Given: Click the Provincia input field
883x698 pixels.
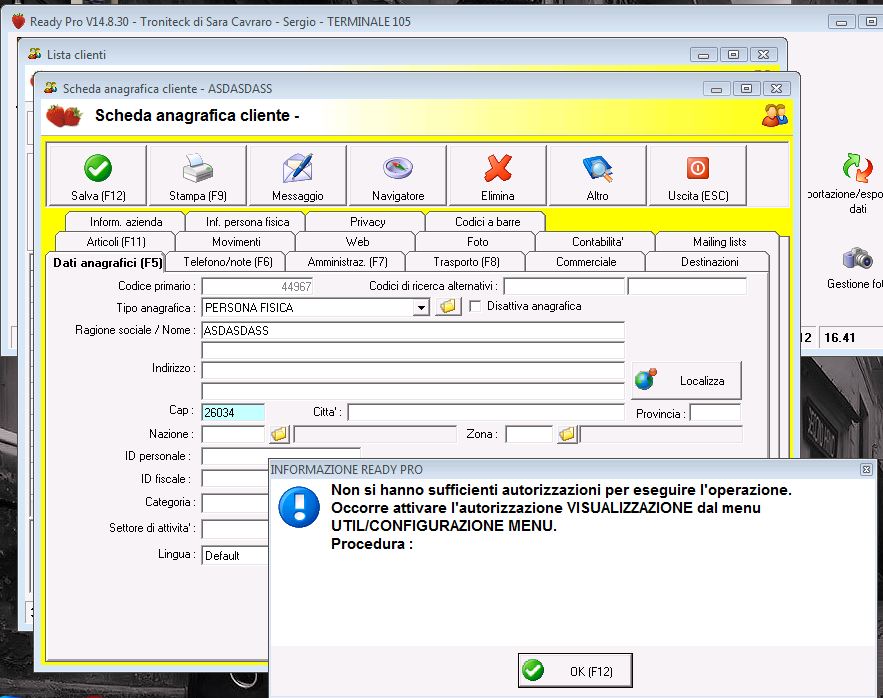Looking at the screenshot, I should click(715, 412).
